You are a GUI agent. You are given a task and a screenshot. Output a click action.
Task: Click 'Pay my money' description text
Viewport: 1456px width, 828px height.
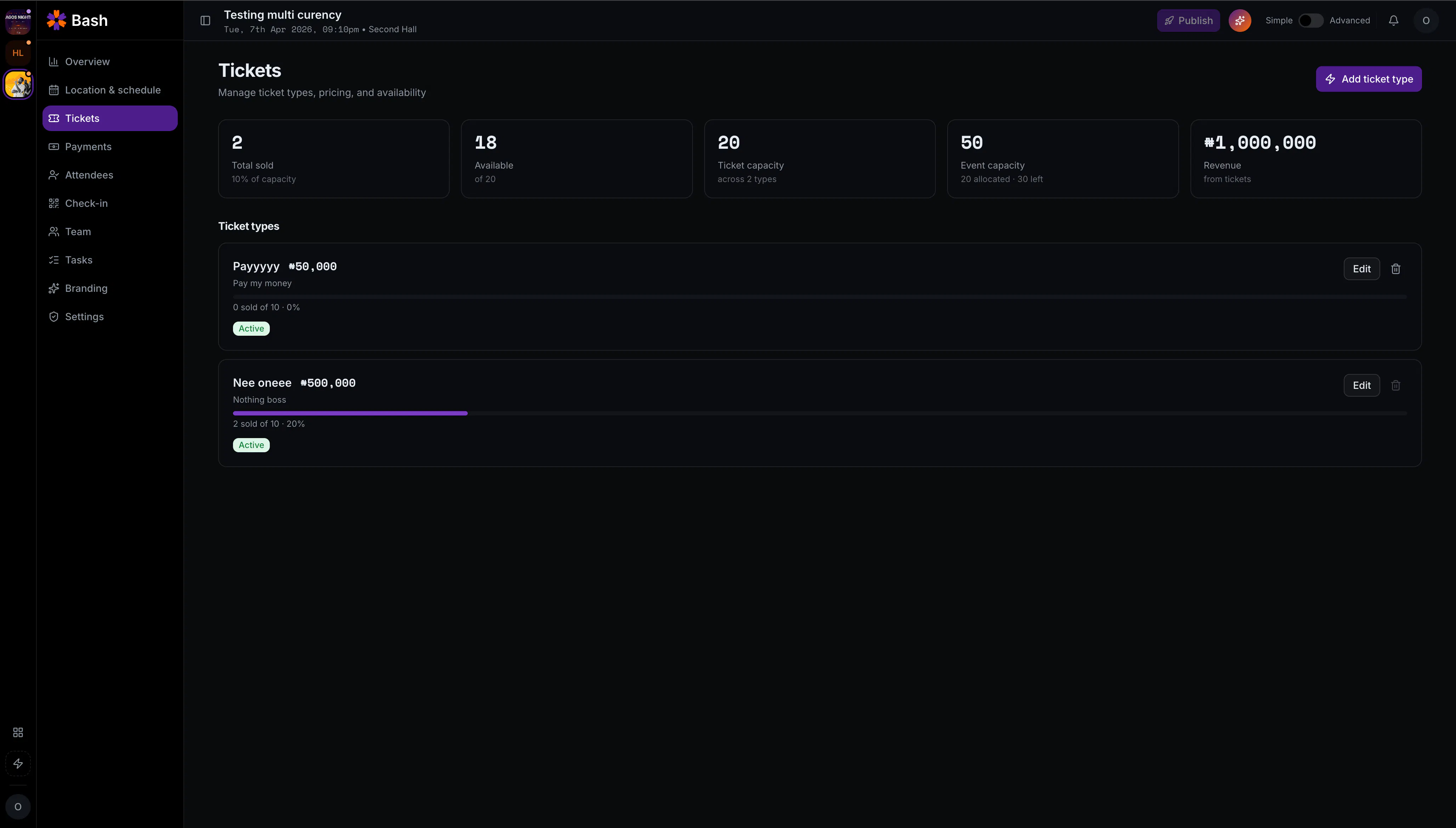click(x=262, y=283)
